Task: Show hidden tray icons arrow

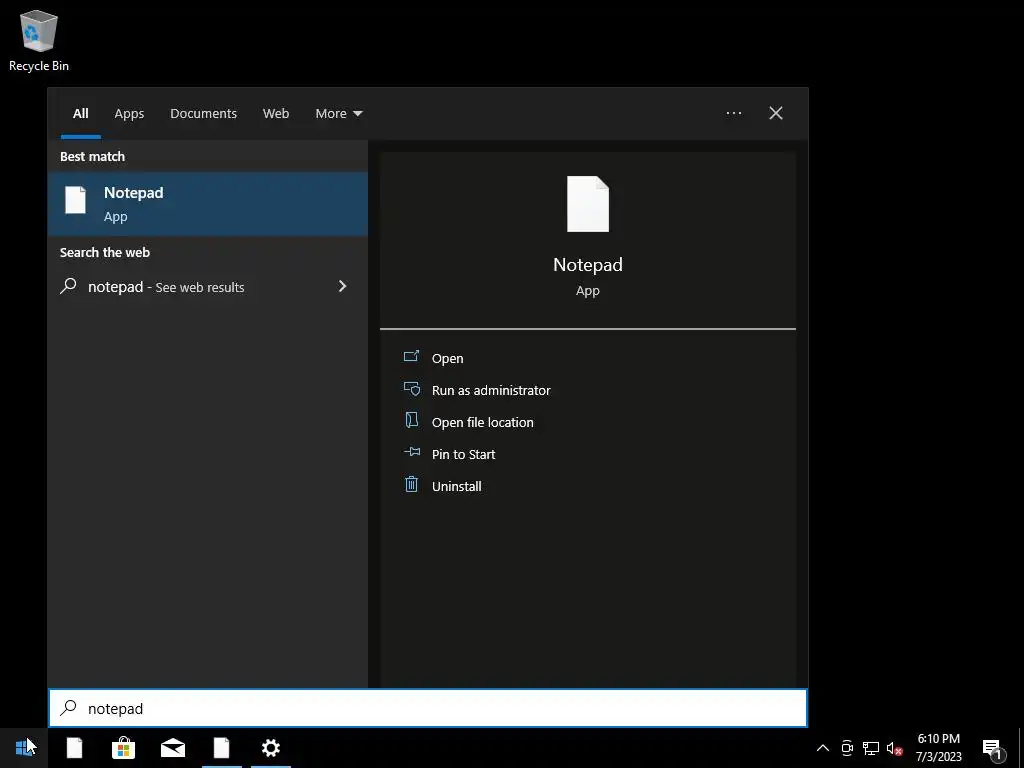Action: point(823,748)
